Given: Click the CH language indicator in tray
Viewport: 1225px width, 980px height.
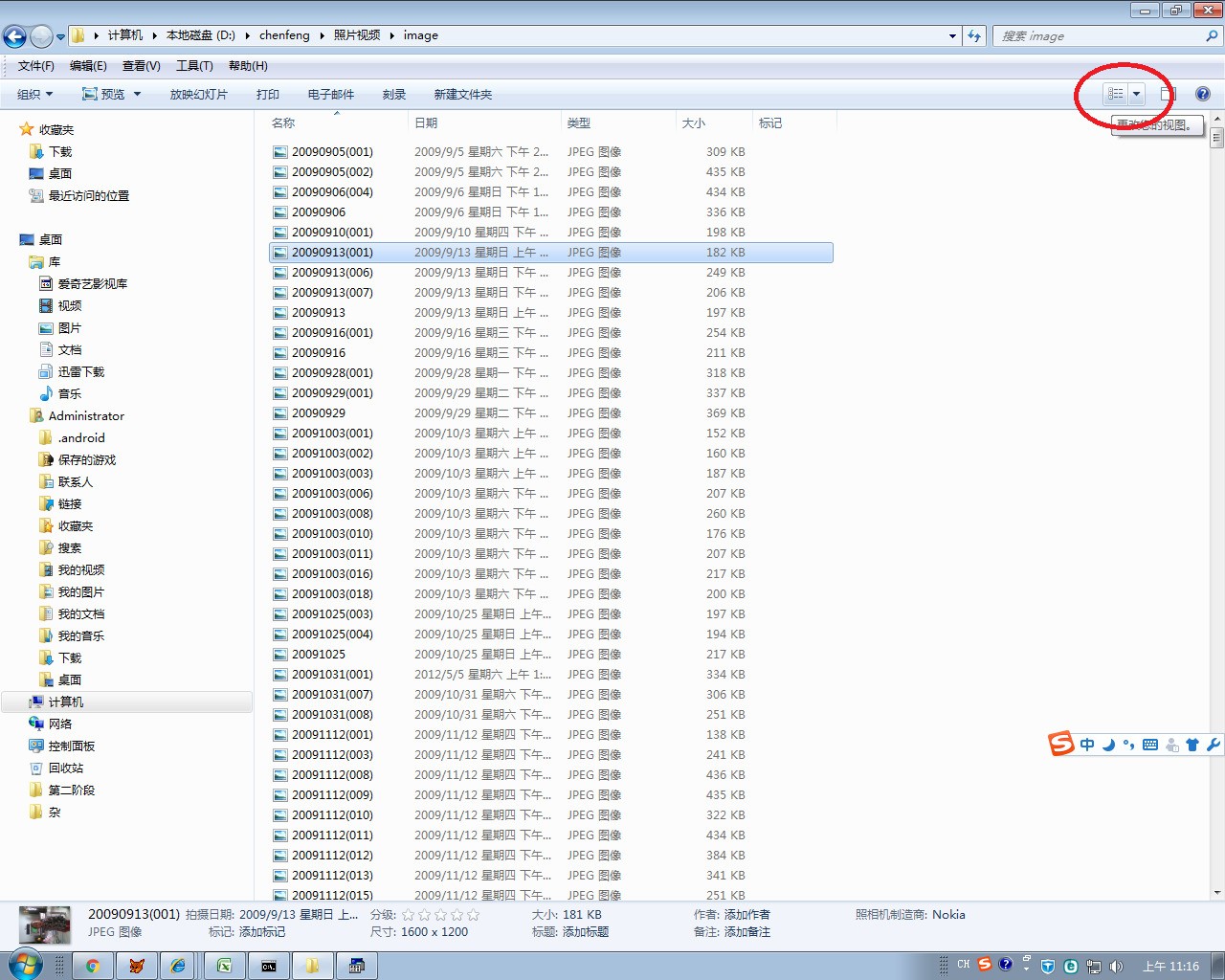Looking at the screenshot, I should [964, 965].
